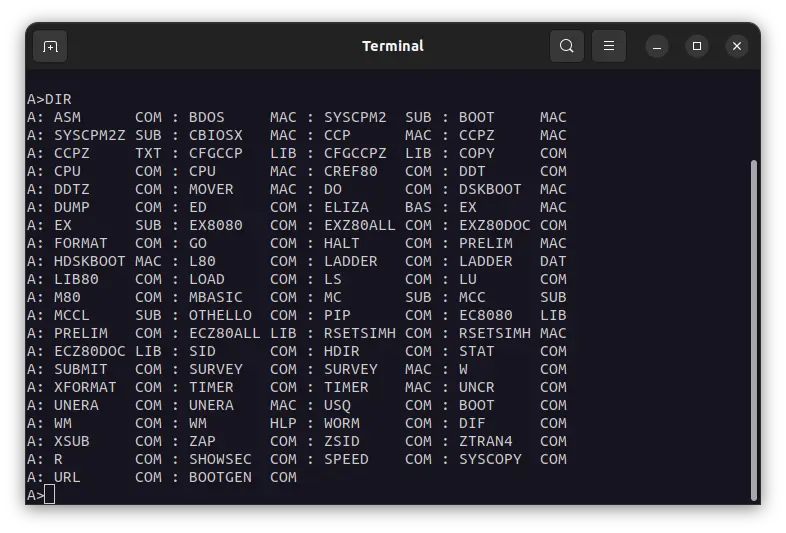
Task: Open the terminal search
Action: coord(566,46)
